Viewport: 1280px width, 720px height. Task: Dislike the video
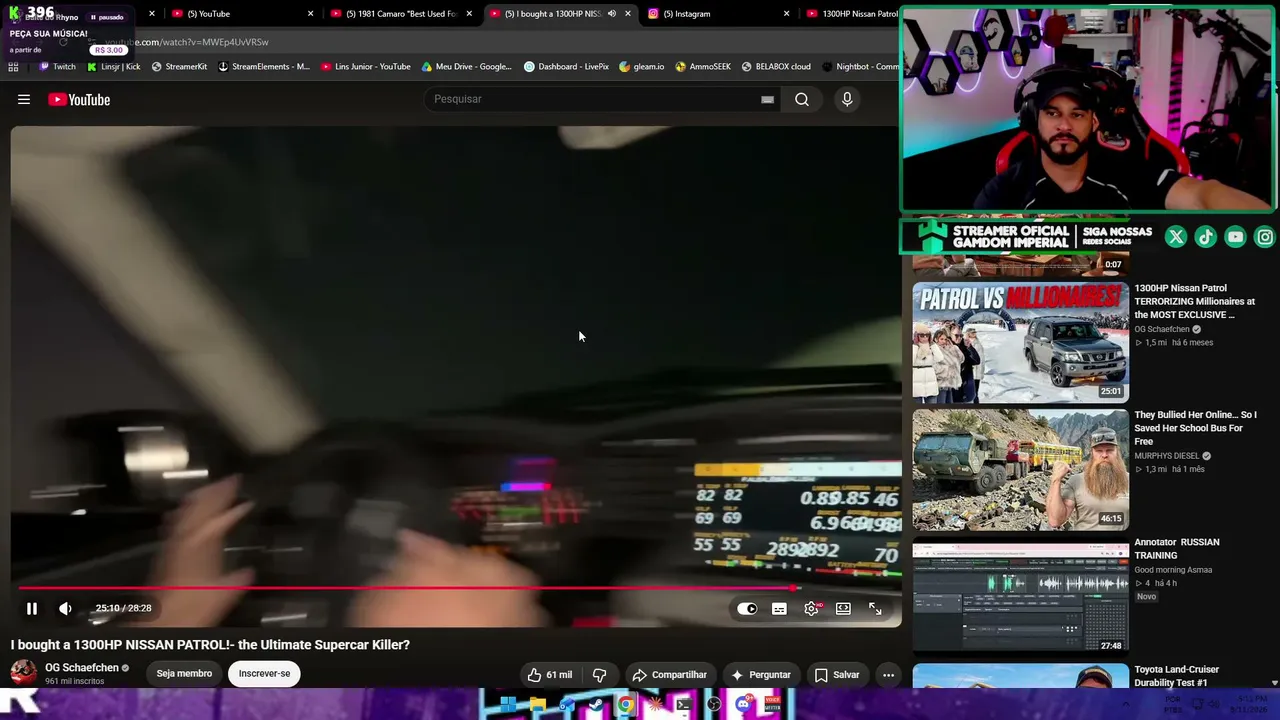coord(599,674)
